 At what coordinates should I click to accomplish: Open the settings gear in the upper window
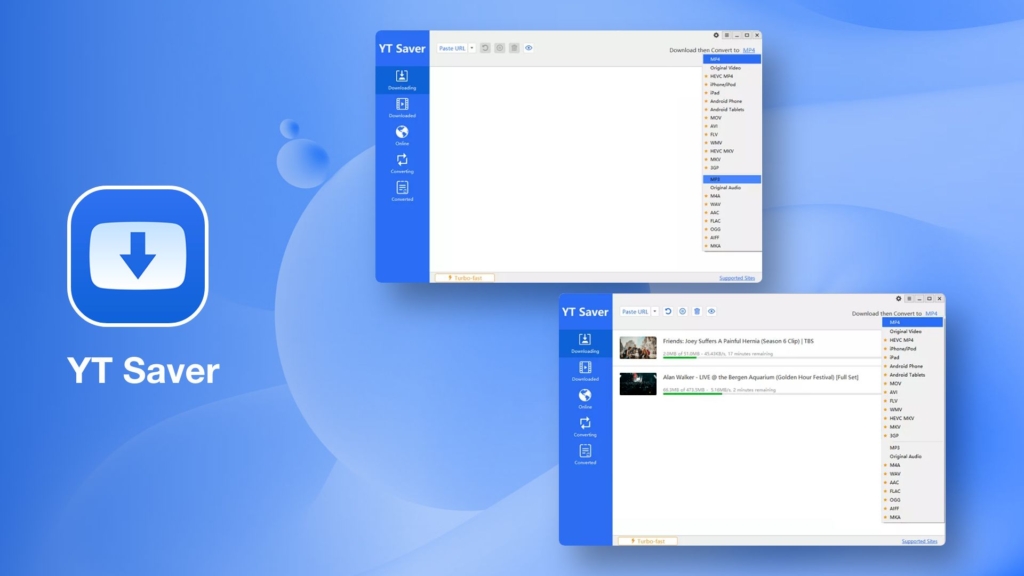(716, 35)
